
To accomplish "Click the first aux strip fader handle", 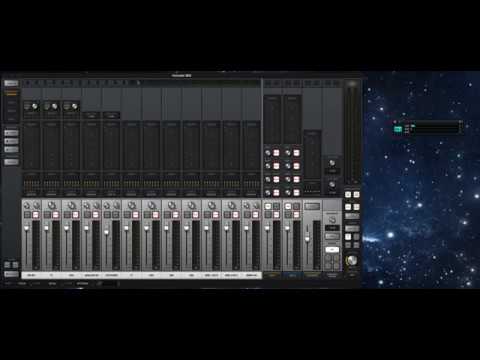I will tap(267, 228).
